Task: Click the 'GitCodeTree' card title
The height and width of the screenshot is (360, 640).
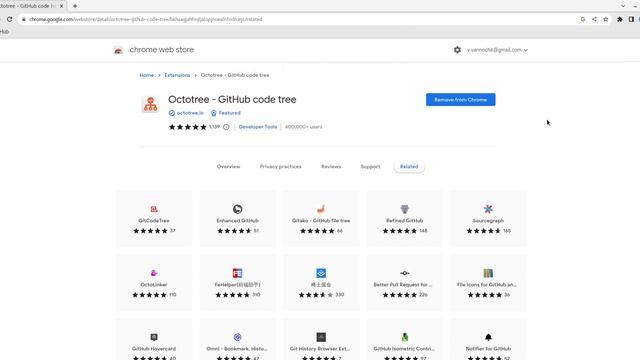Action: point(154,220)
